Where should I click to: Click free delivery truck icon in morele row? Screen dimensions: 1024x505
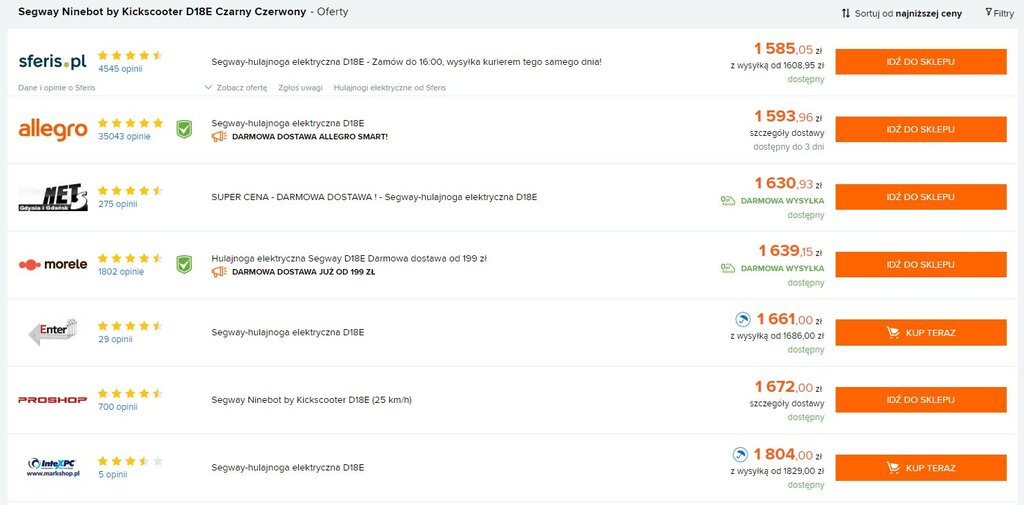point(728,268)
